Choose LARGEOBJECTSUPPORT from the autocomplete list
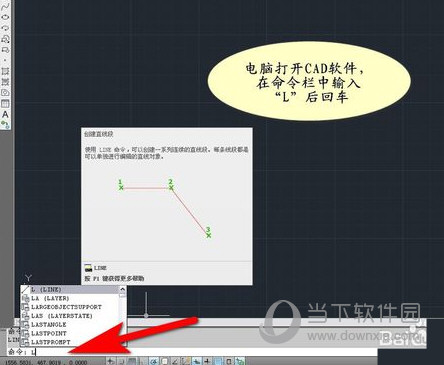444x365 pixels. click(x=70, y=307)
